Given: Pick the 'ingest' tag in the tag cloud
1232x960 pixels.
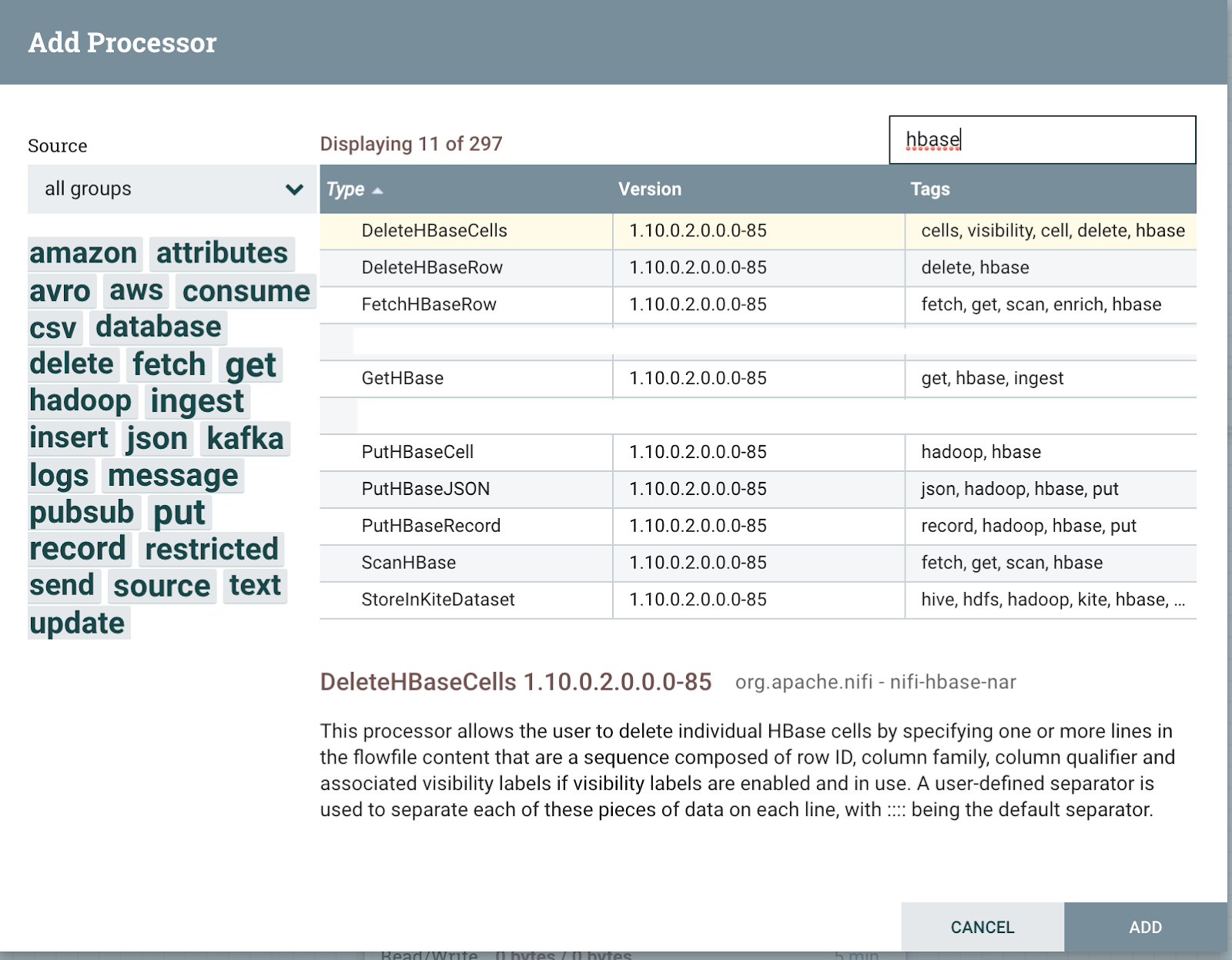Looking at the screenshot, I should [x=197, y=401].
